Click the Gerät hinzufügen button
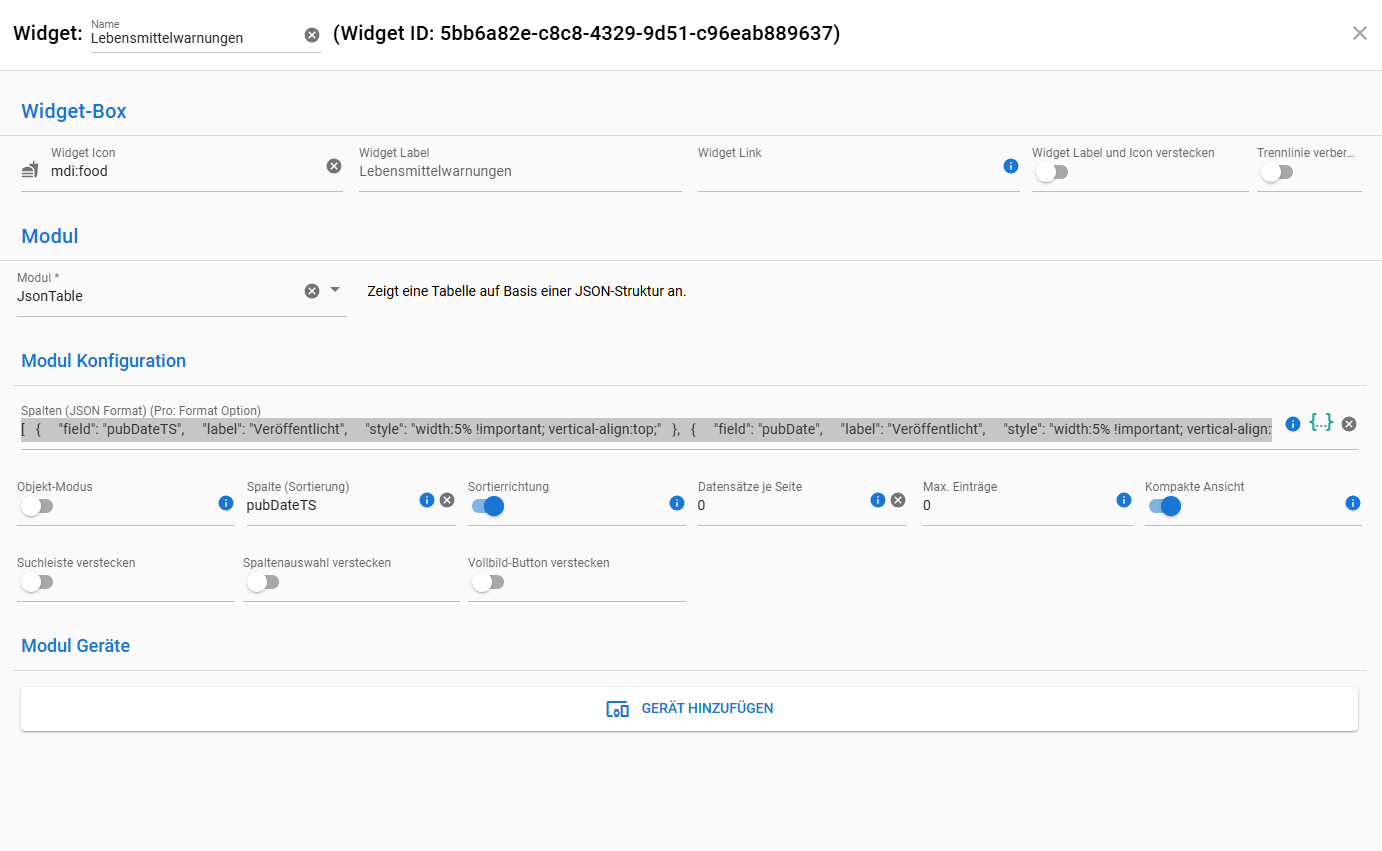 coord(689,709)
